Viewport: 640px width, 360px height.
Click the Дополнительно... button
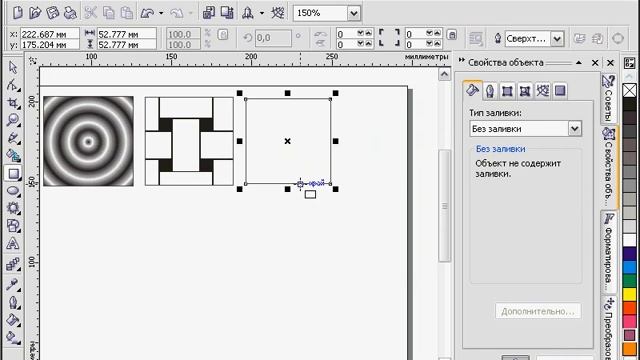click(538, 311)
